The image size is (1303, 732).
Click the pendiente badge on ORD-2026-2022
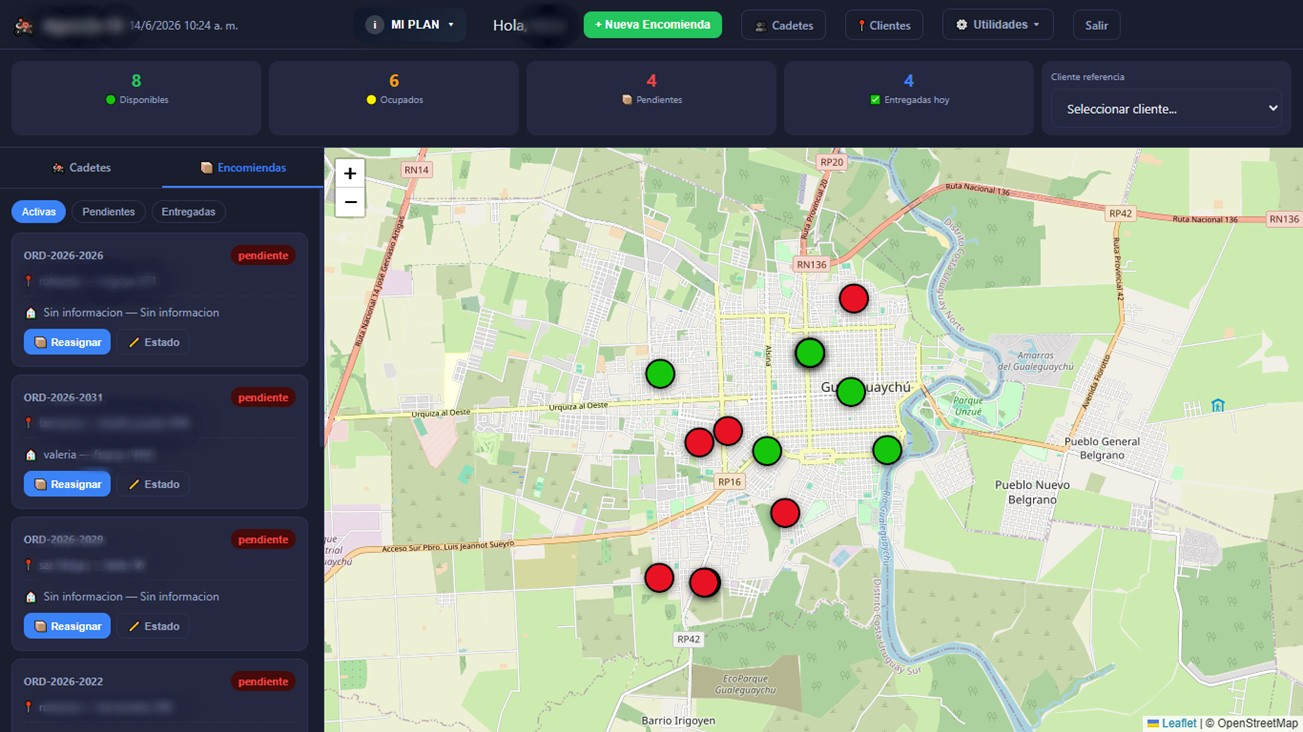(263, 681)
